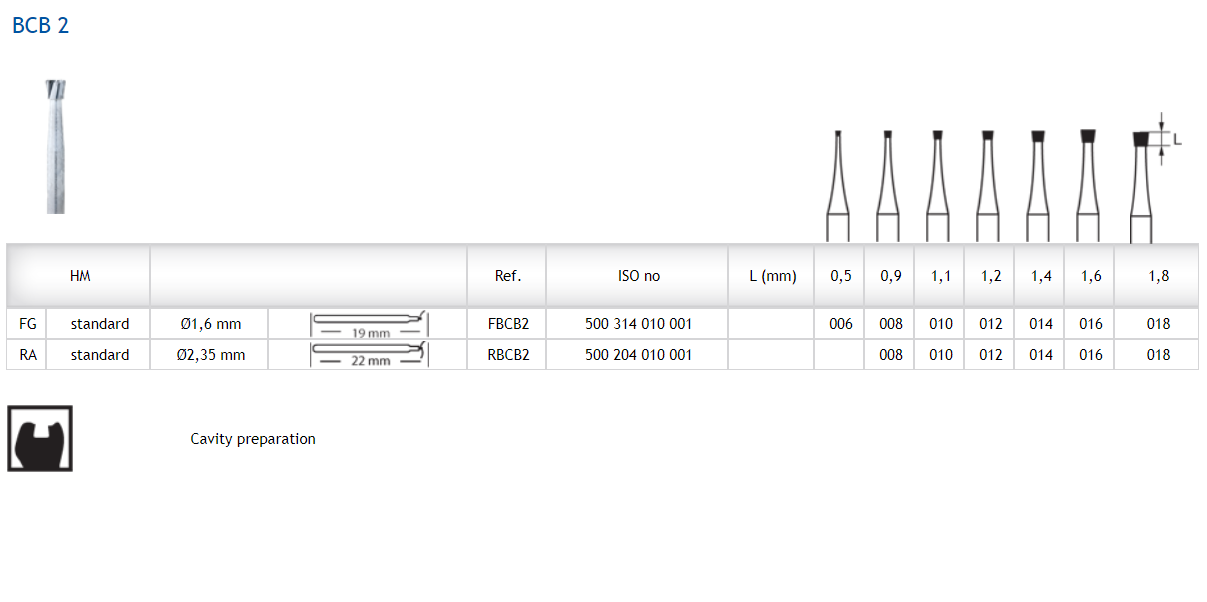Viewport: 1207px width, 602px height.
Task: Click the Ø2,35 mm shank diameter cell
Action: [210, 355]
